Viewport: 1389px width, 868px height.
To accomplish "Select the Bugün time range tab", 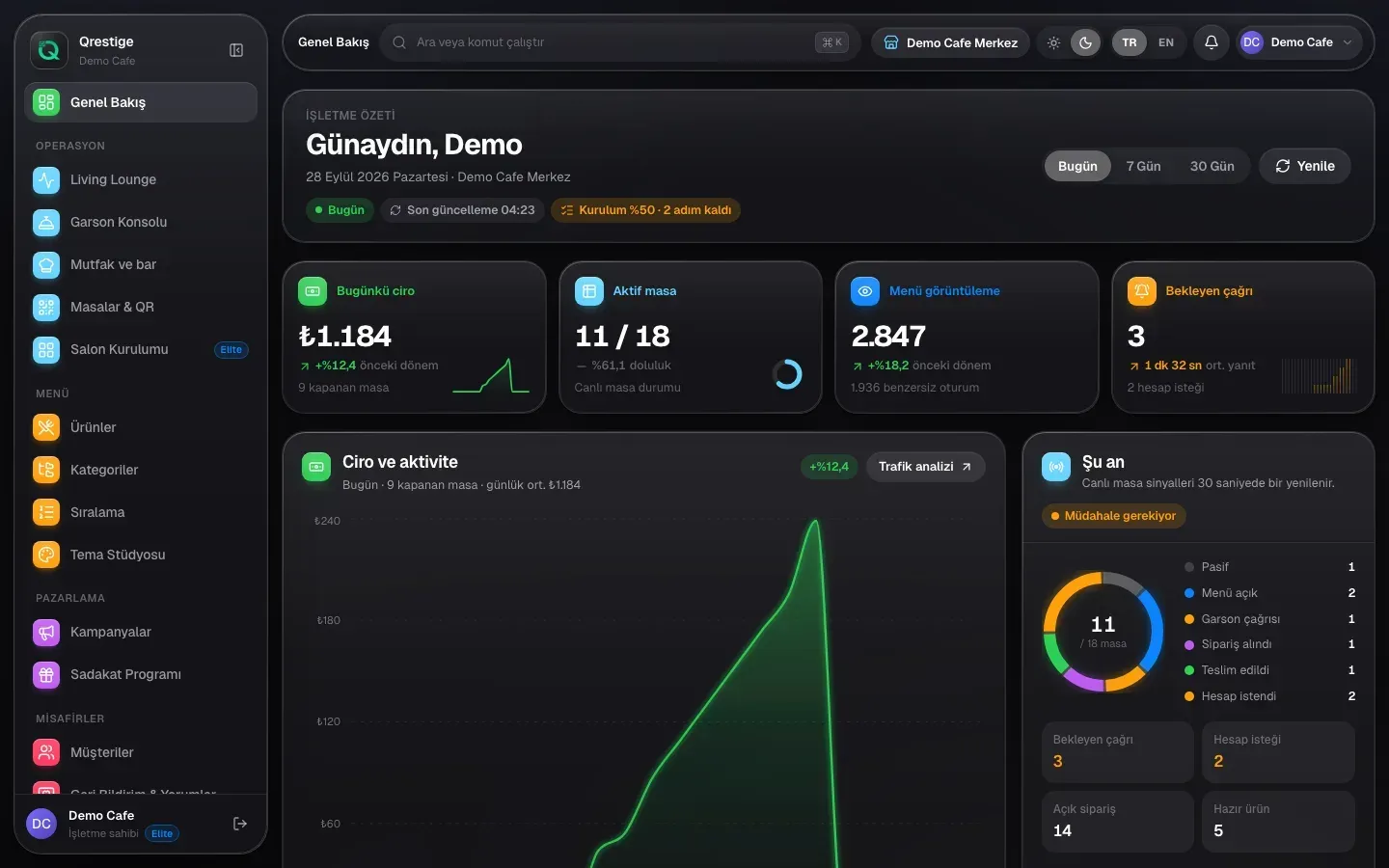I will point(1077,166).
